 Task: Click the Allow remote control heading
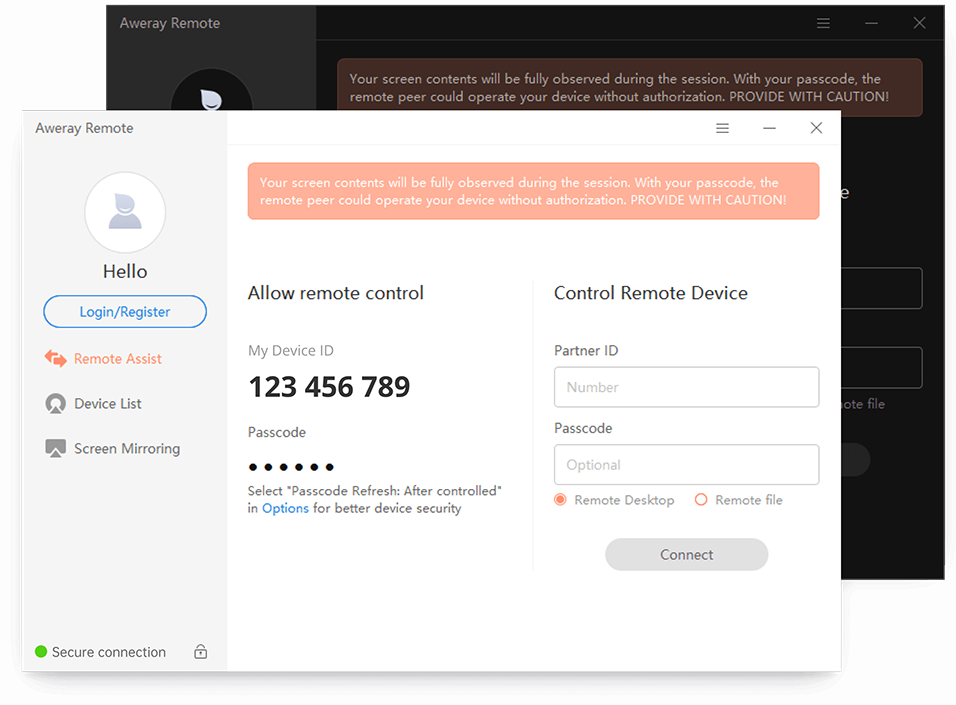click(x=335, y=293)
